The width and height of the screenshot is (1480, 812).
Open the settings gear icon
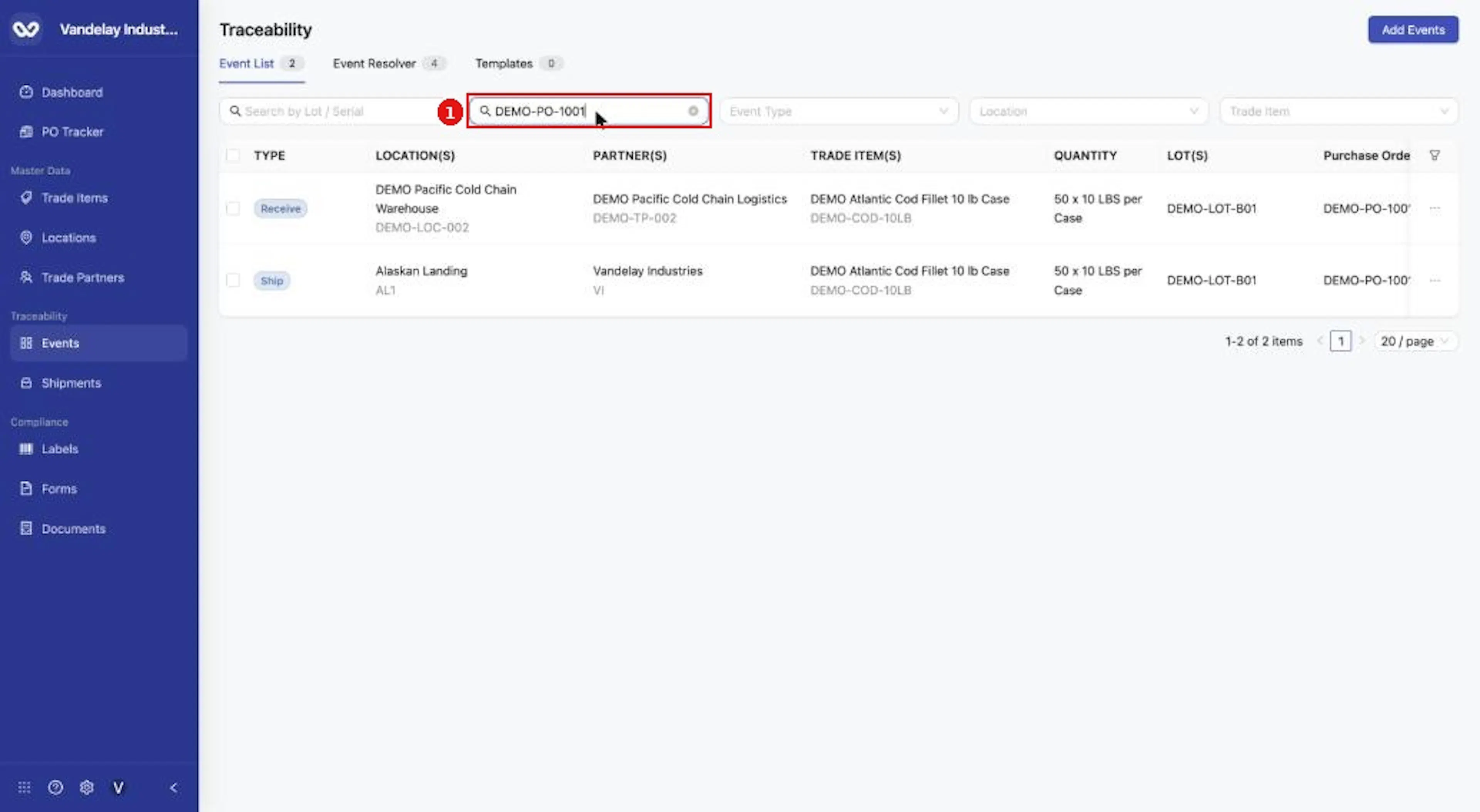[x=87, y=787]
